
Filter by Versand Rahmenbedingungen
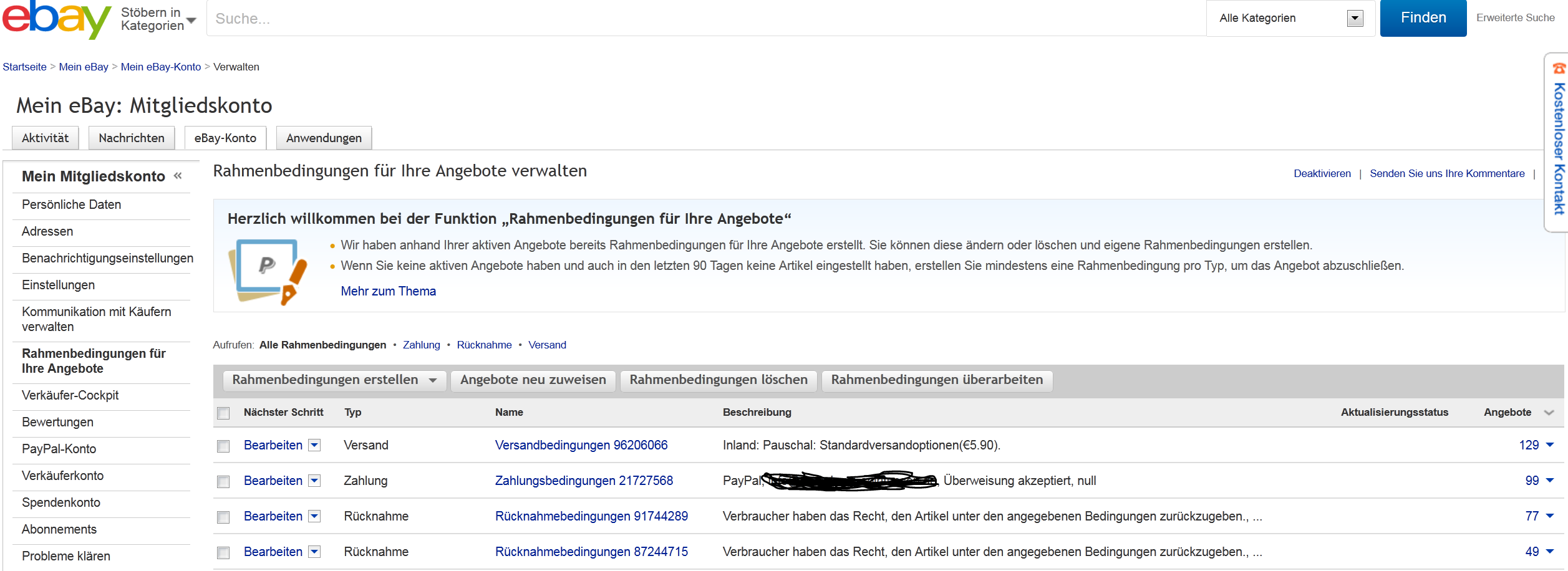tap(547, 345)
